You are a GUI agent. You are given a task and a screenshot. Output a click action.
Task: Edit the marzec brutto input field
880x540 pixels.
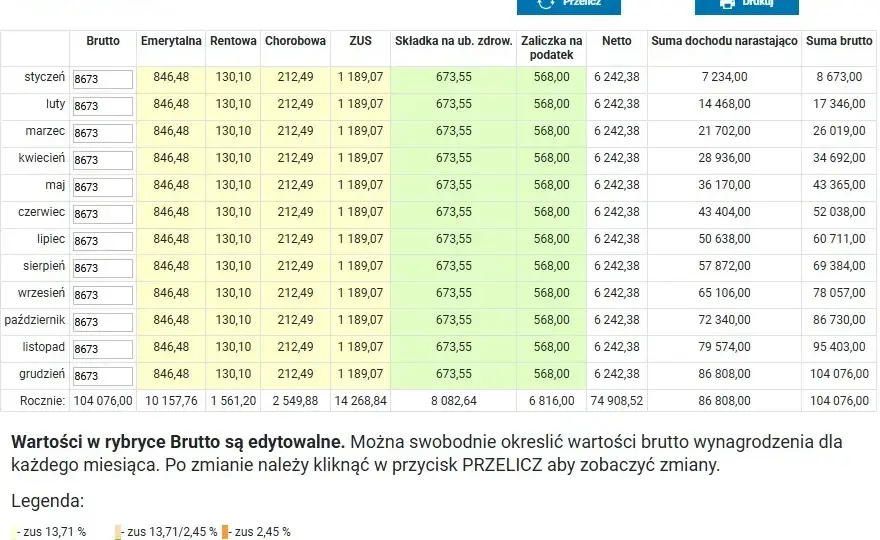103,133
